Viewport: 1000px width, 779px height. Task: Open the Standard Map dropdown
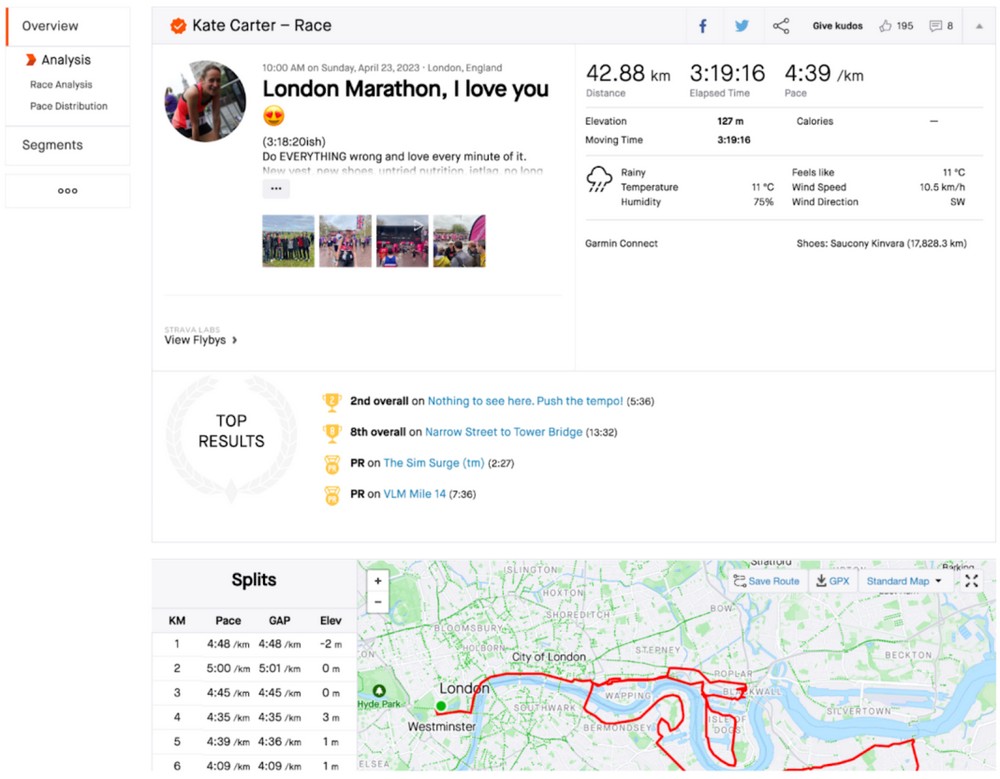pos(904,581)
